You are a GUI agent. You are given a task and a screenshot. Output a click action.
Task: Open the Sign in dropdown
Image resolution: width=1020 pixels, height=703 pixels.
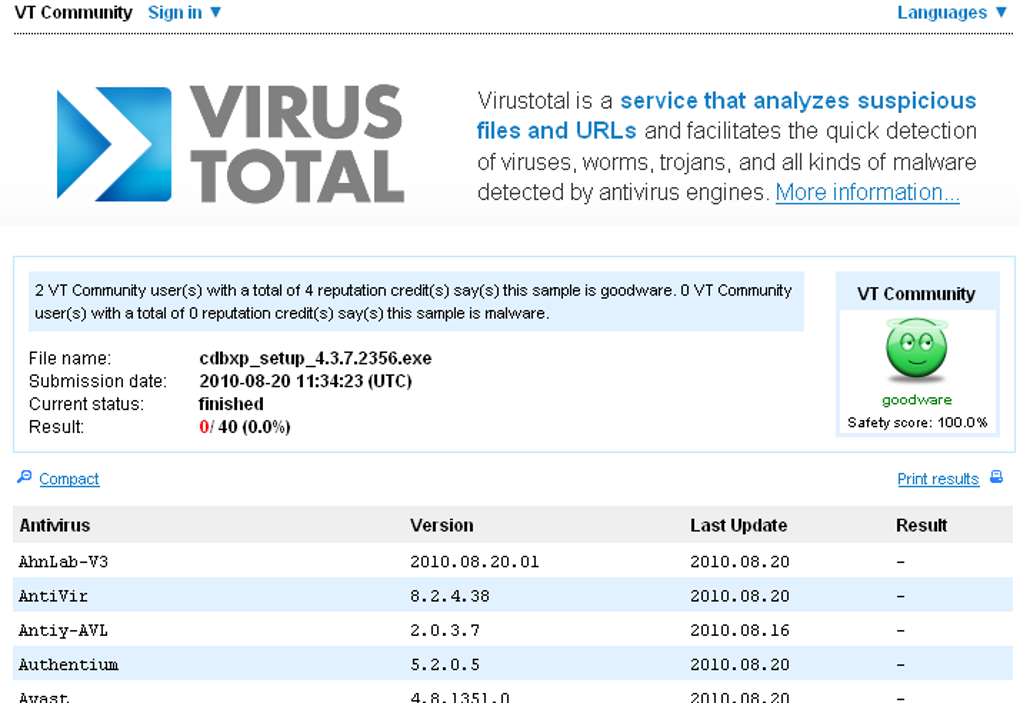[x=184, y=12]
